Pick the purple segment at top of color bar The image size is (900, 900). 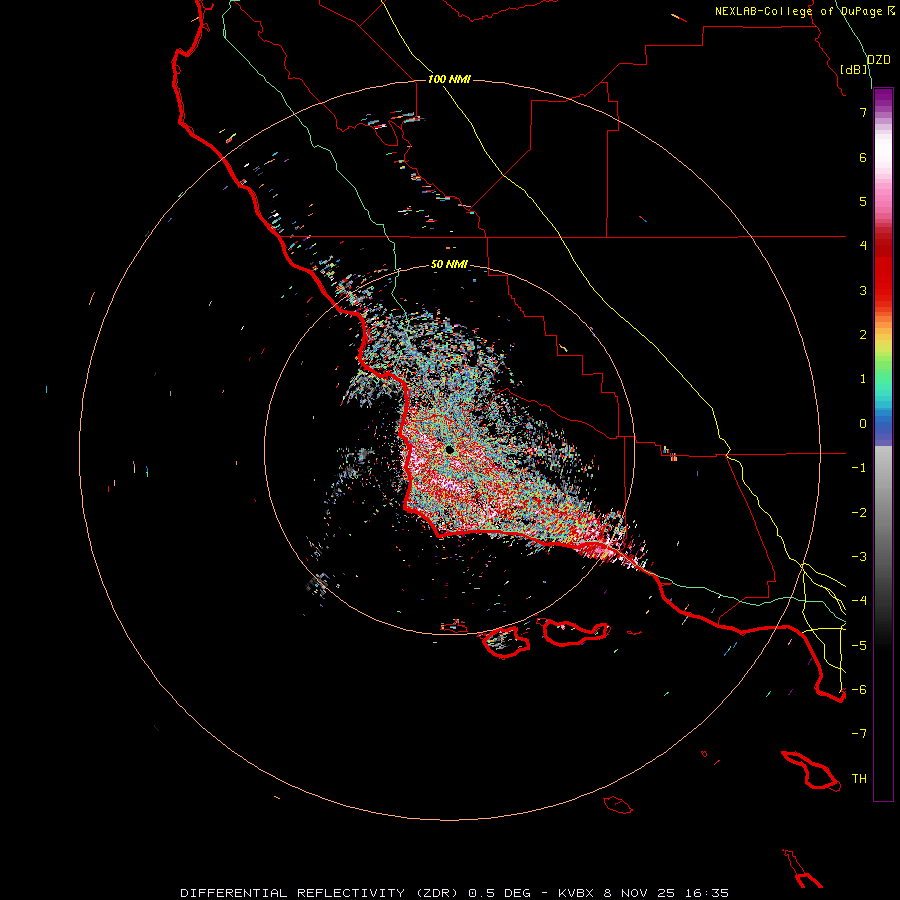pos(883,95)
